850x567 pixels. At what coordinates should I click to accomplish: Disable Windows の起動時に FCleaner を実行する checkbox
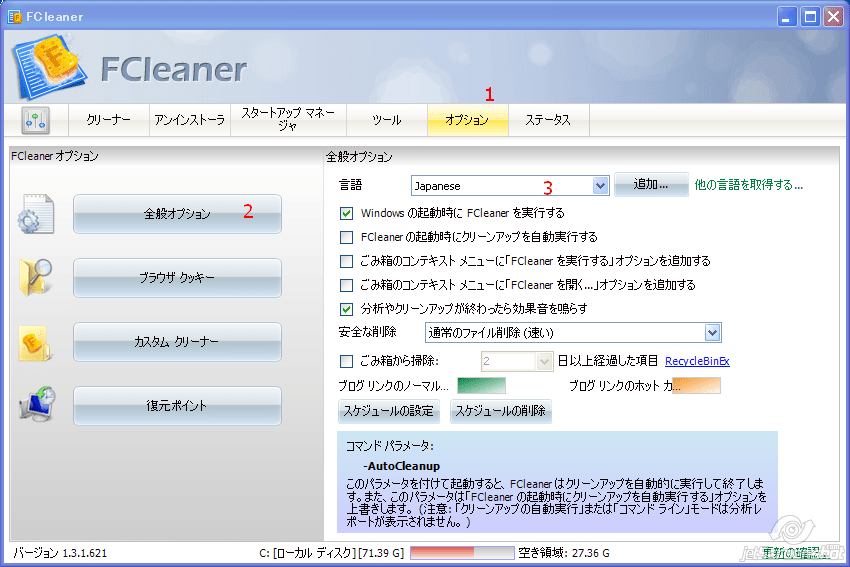(347, 213)
